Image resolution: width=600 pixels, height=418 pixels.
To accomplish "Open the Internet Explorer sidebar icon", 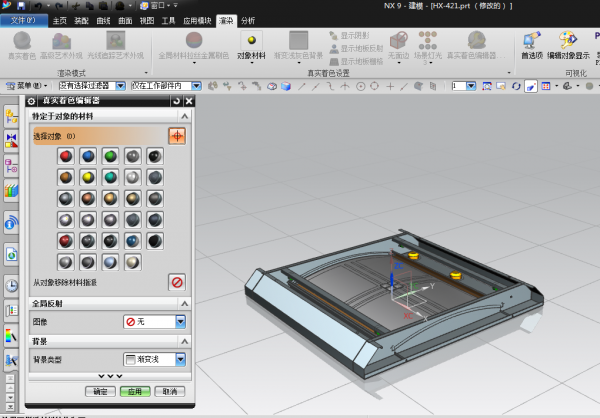I will click(11, 254).
